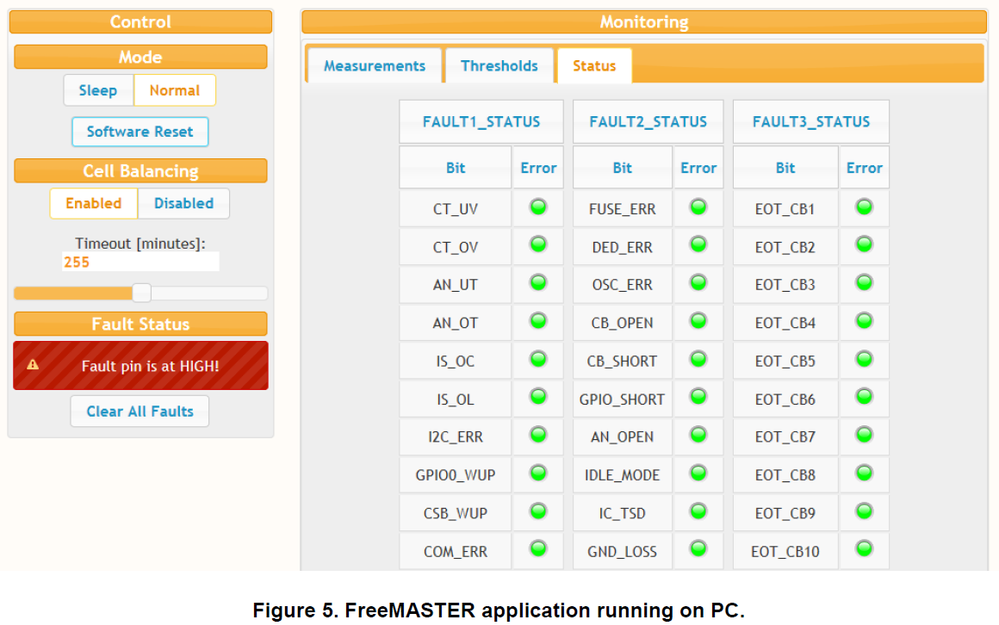The image size is (999, 625).
Task: Click the FUSE_ERR green status LED
Action: [698, 207]
